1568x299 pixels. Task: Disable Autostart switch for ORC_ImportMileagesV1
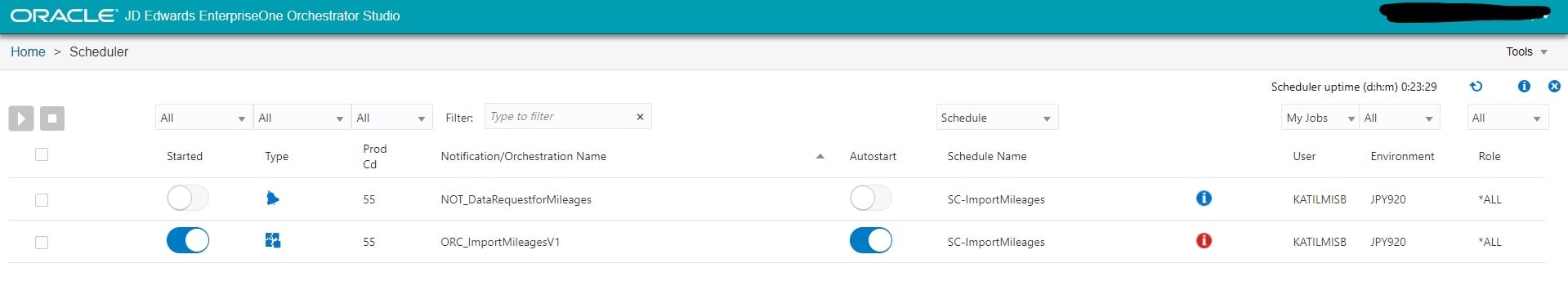click(871, 240)
